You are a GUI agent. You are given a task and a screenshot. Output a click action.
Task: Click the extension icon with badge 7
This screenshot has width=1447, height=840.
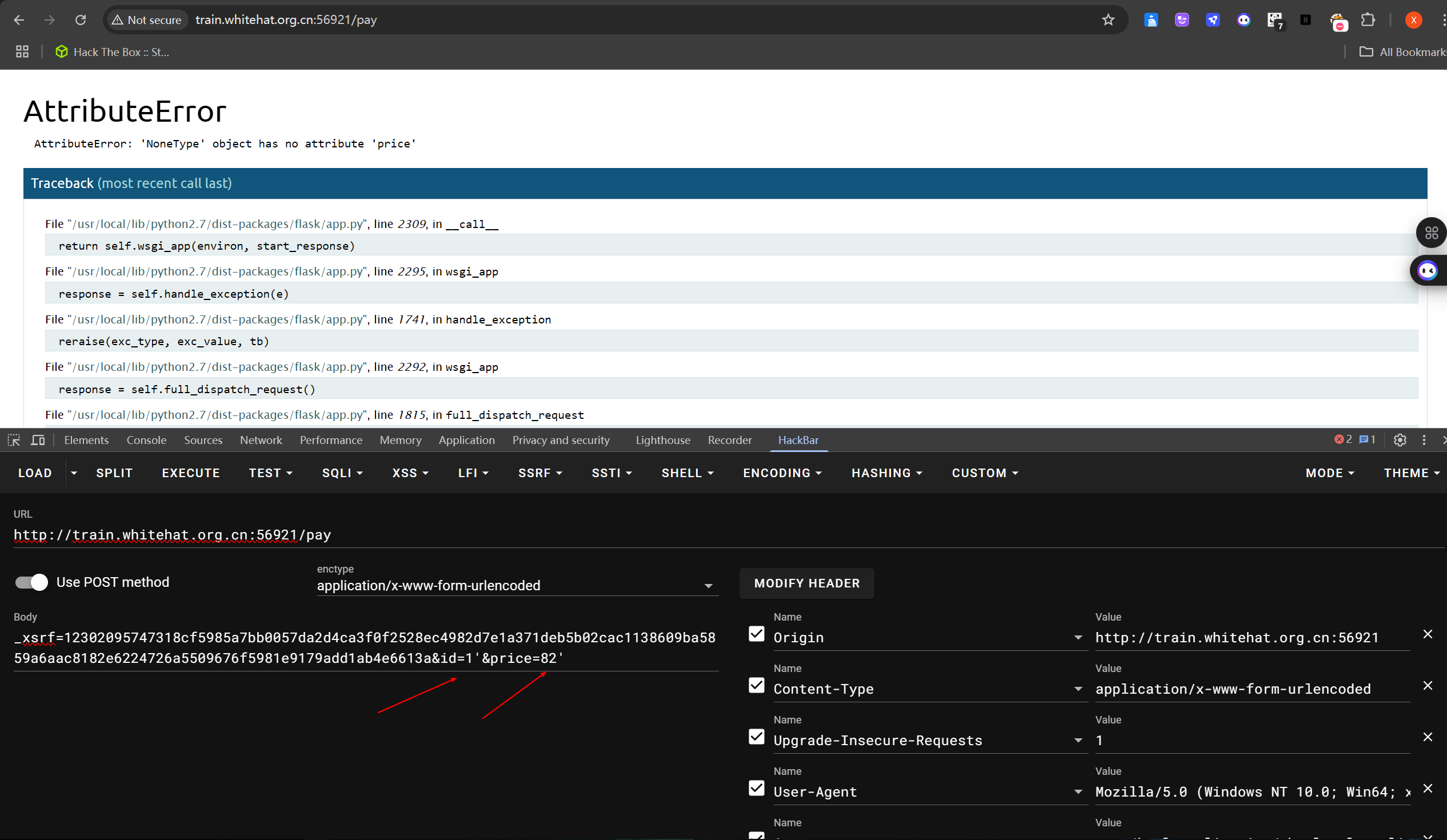tap(1275, 20)
